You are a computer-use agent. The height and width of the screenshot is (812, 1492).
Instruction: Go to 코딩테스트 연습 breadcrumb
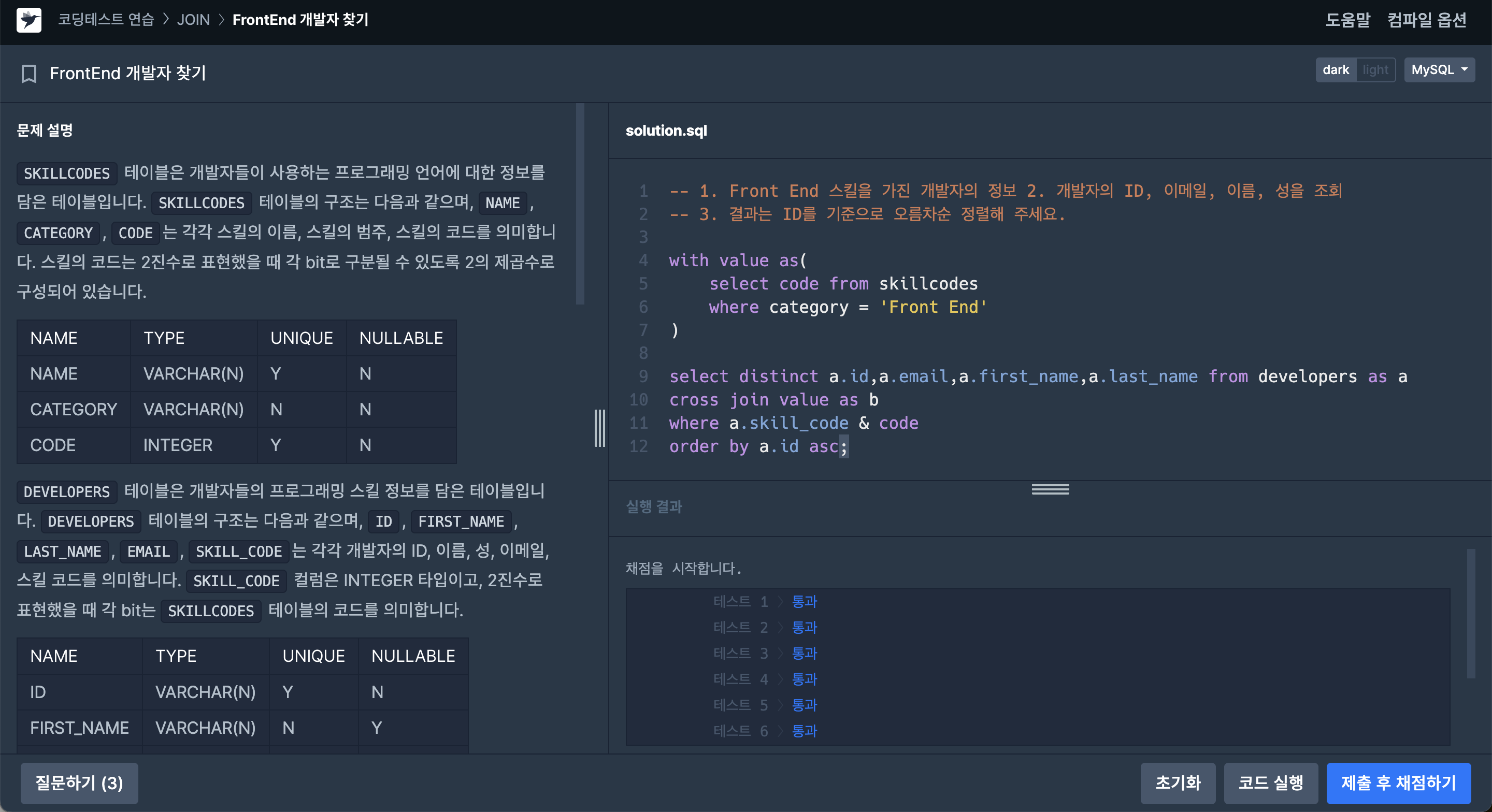tap(106, 20)
